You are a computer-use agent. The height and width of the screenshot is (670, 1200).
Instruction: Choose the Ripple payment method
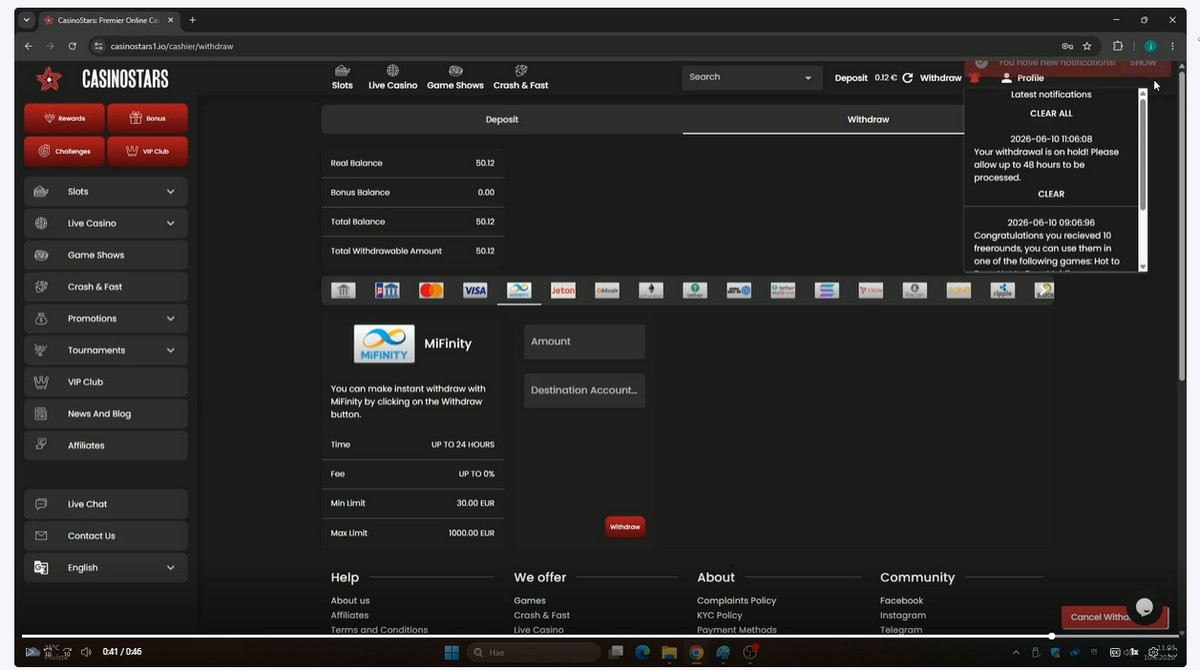[x=1002, y=290]
